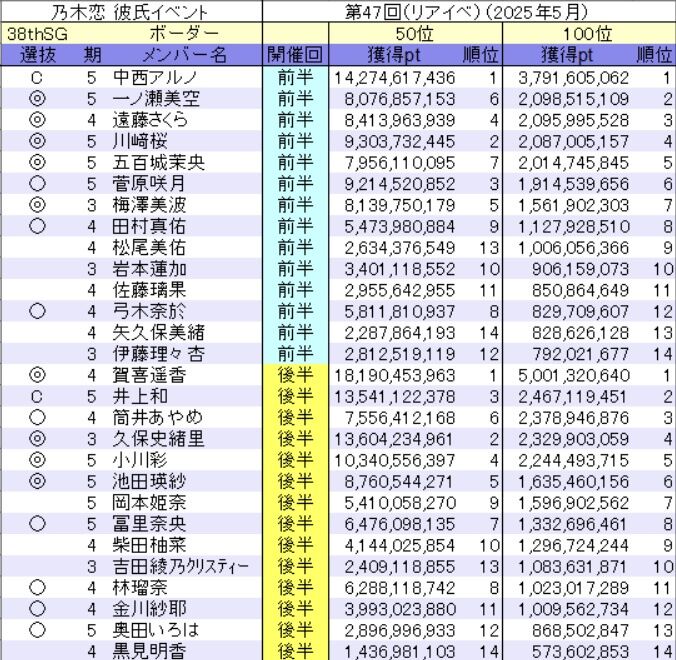Select the 遠藤さくら row name
The height and width of the screenshot is (660, 676).
tap(150, 120)
